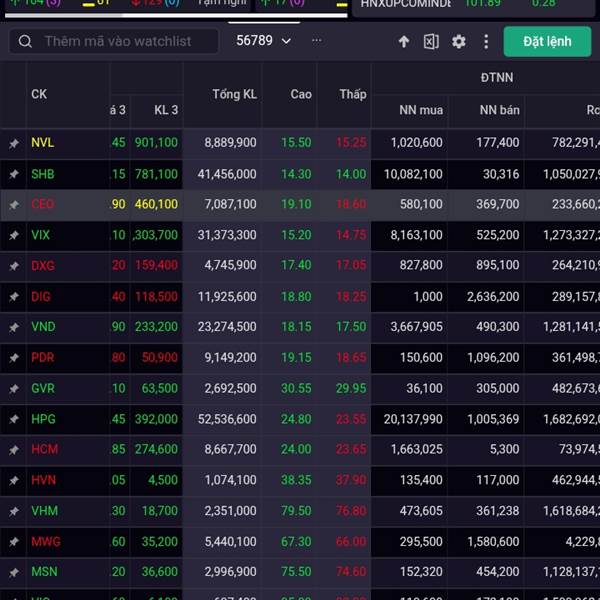This screenshot has width=600, height=600.
Task: Toggle pin on the VIX row
Action: point(14,235)
